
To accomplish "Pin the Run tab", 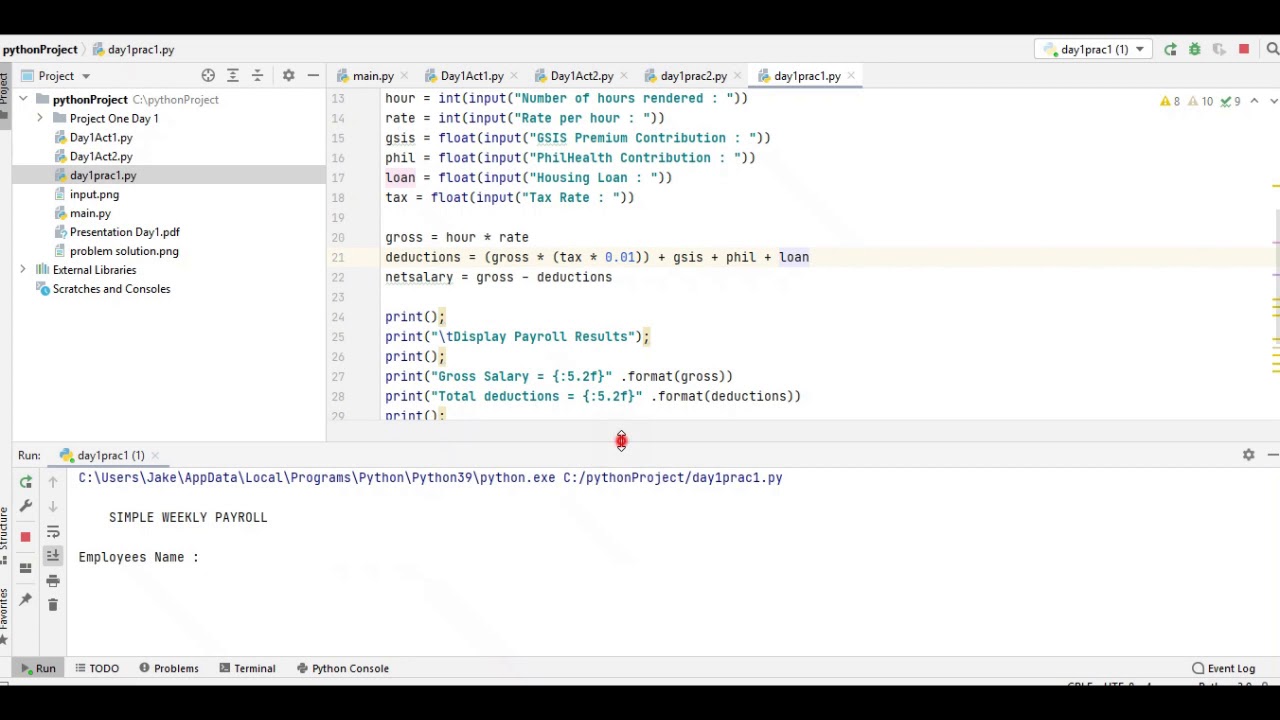I will [26, 599].
